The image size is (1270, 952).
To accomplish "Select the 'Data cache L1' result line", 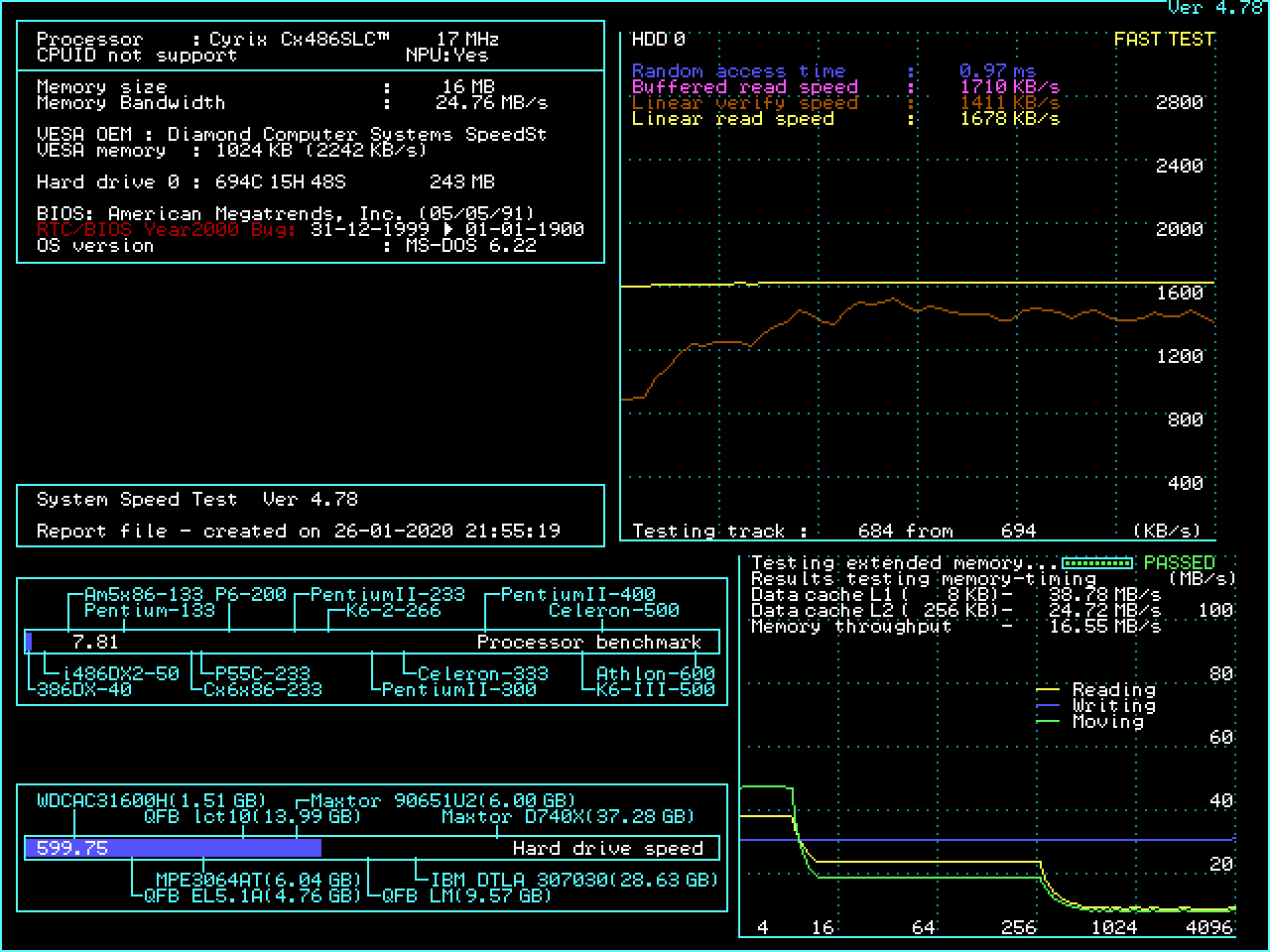I will click(955, 595).
